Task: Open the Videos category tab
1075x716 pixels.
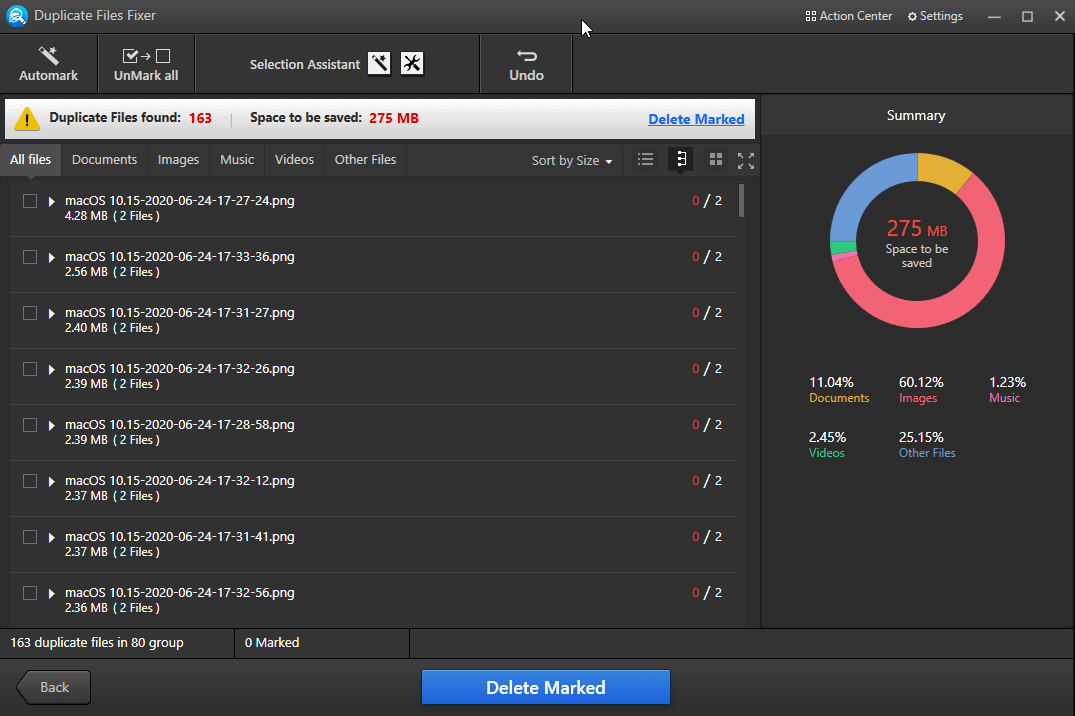Action: (x=293, y=159)
